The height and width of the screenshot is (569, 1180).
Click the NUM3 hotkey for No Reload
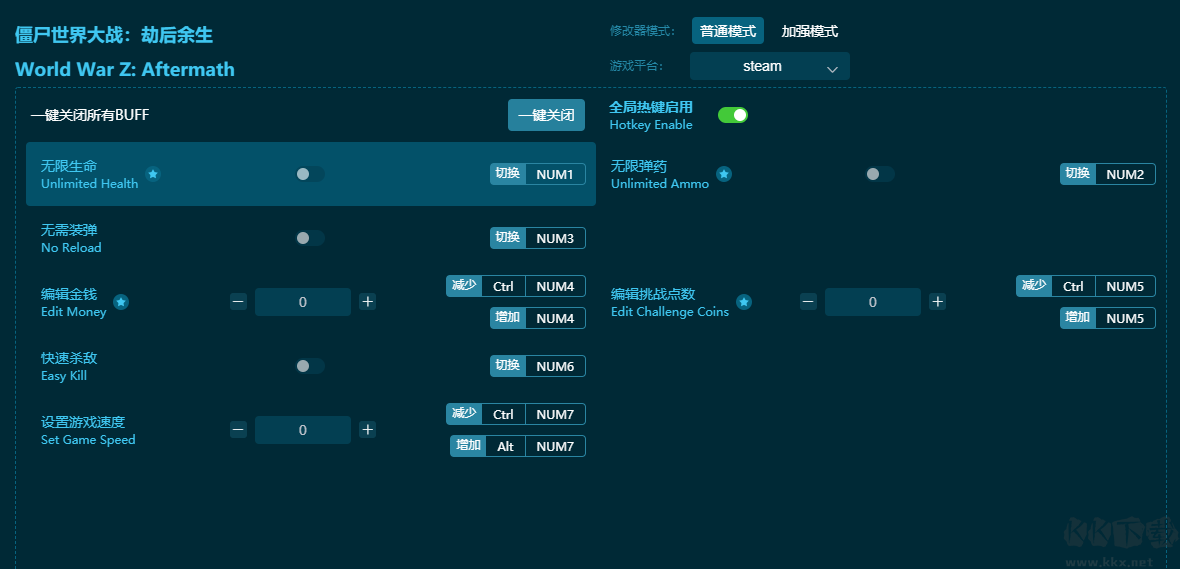coord(555,239)
